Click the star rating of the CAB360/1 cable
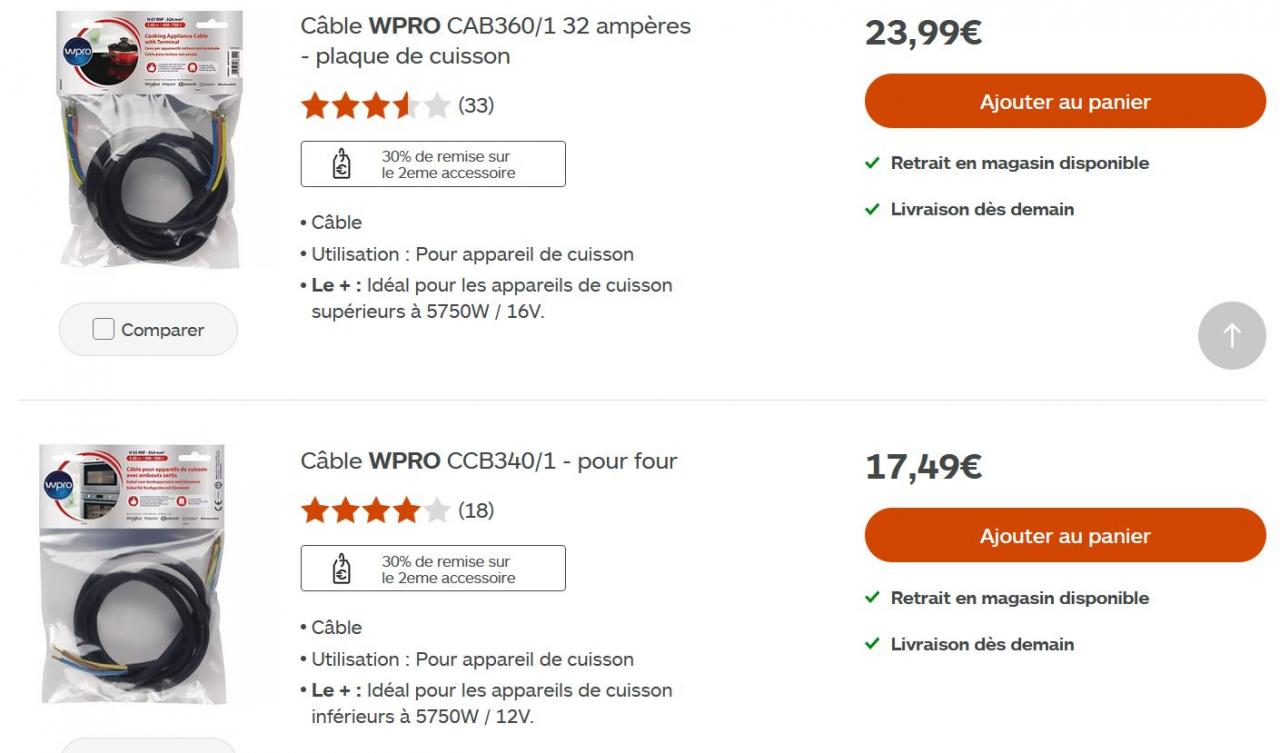Image resolution: width=1280 pixels, height=753 pixels. click(x=375, y=105)
